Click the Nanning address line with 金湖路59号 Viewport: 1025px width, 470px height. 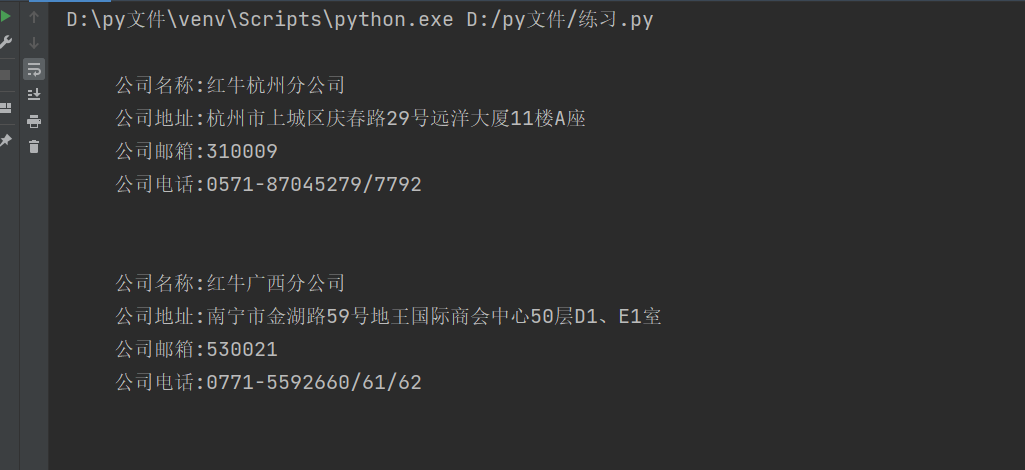pos(388,317)
